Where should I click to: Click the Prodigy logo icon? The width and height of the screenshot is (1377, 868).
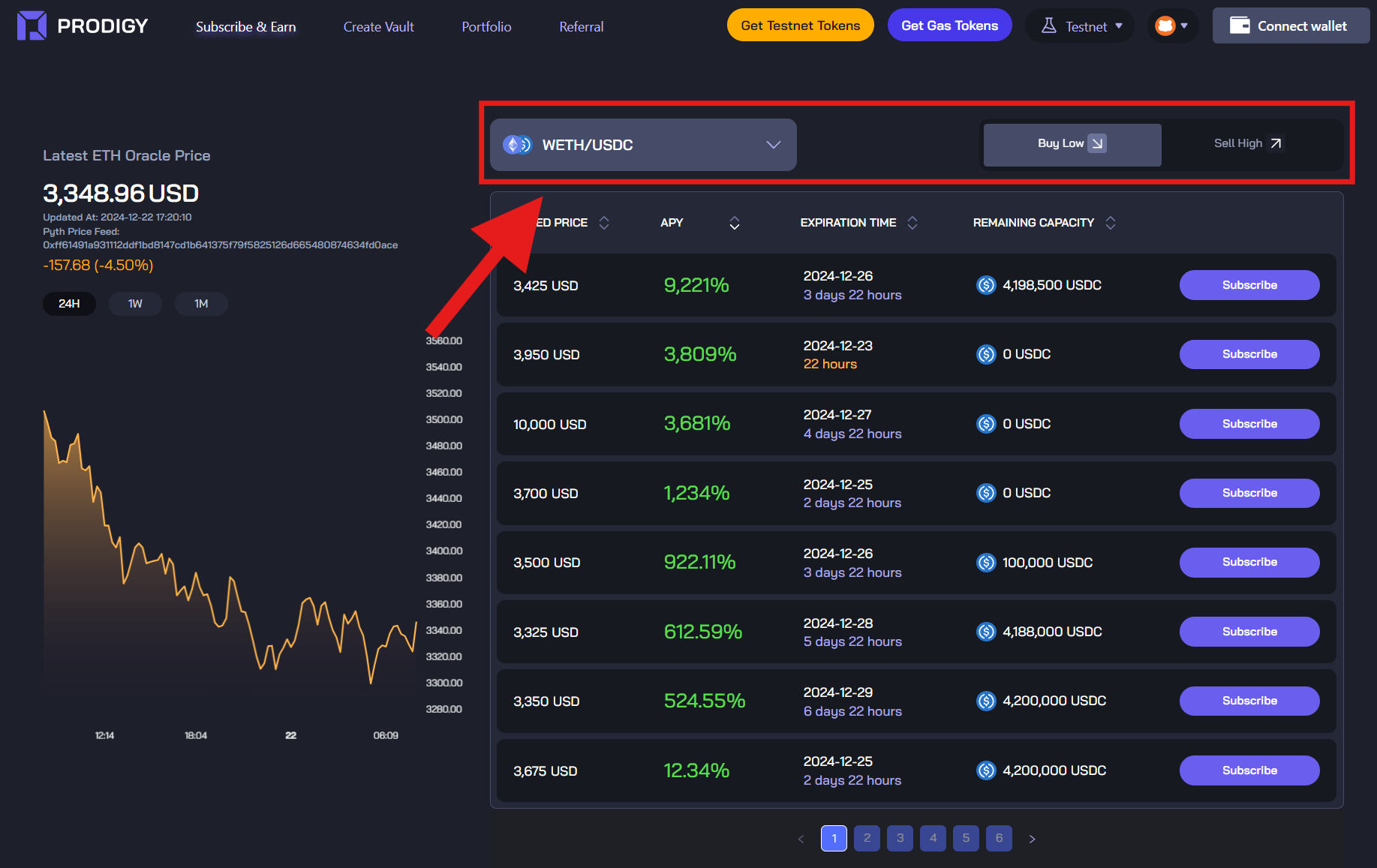click(32, 26)
